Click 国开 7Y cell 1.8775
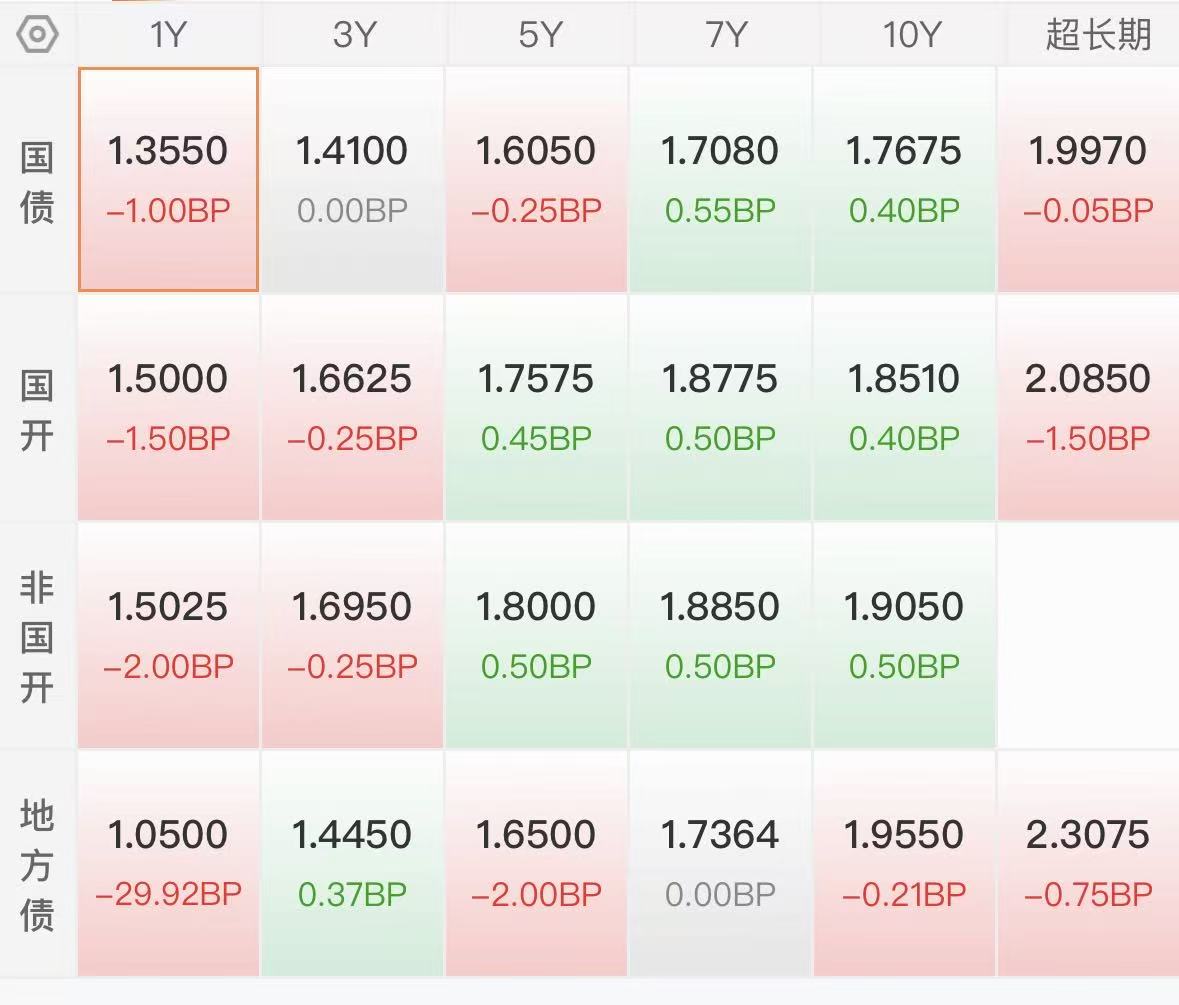The image size is (1179, 1005). coord(720,407)
